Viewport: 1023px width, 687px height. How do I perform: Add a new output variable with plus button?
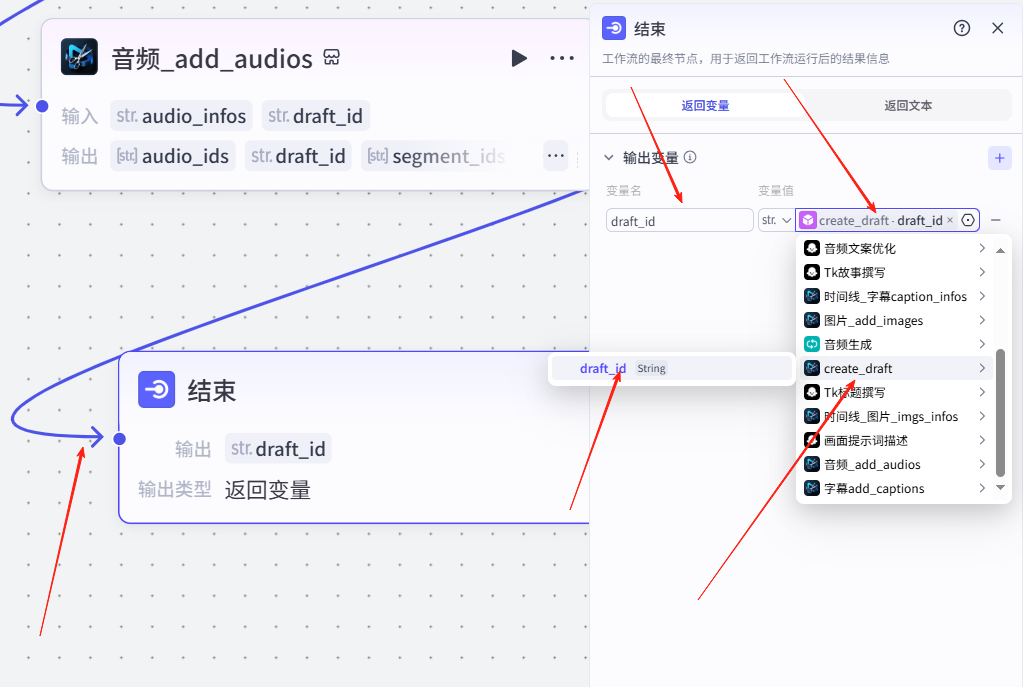[998, 158]
